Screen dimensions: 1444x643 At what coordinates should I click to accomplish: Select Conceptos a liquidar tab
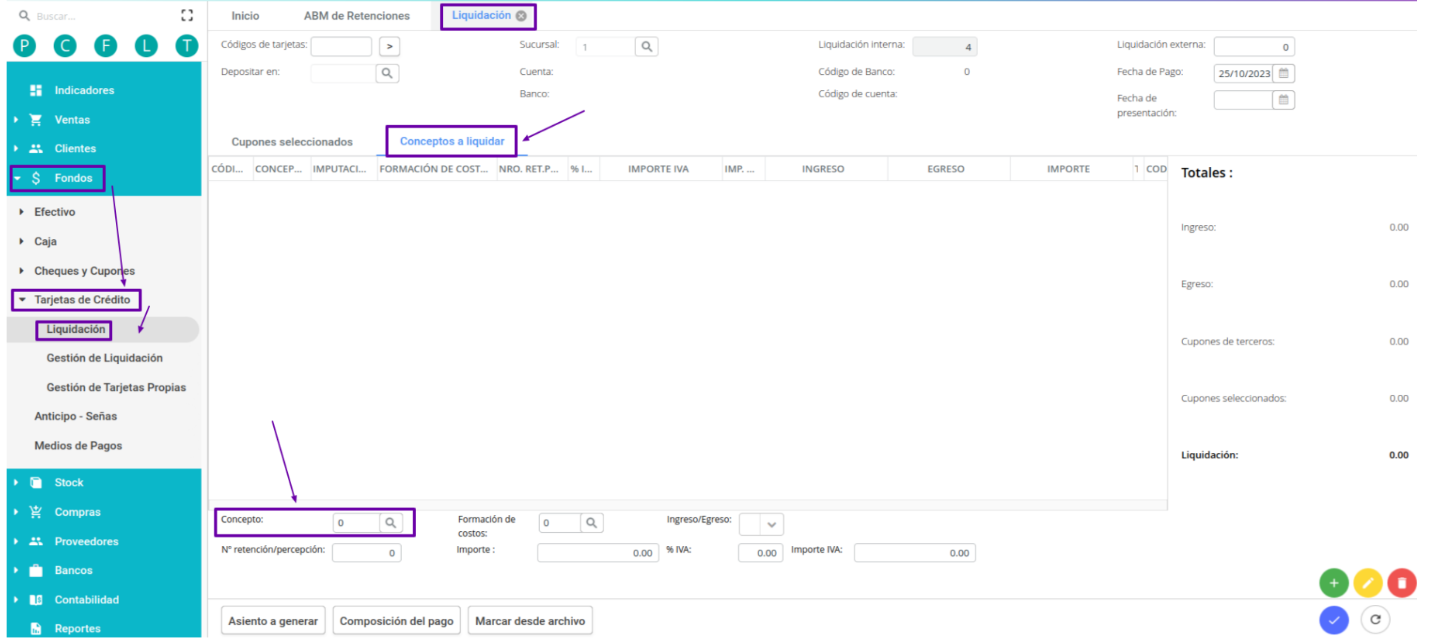[452, 142]
